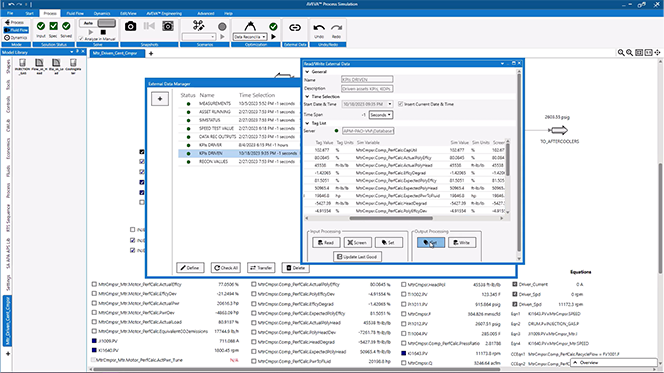
Task: Switch to Dynamics mode
Action: [16, 38]
